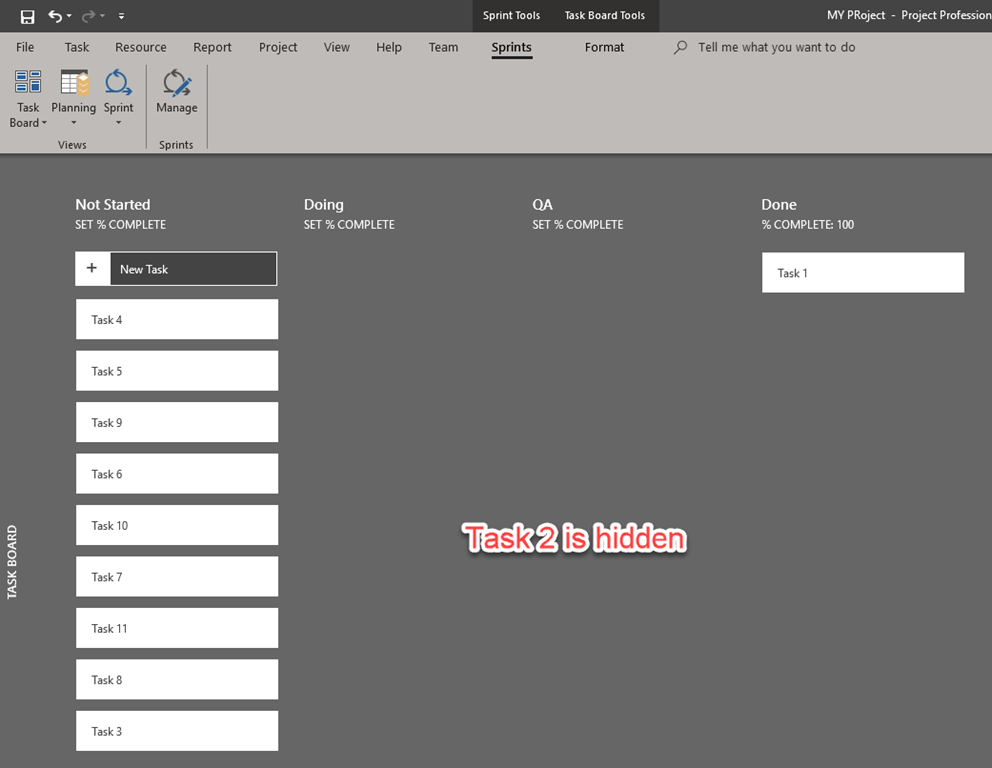
Task: Open the File menu tab
Action: coord(25,47)
